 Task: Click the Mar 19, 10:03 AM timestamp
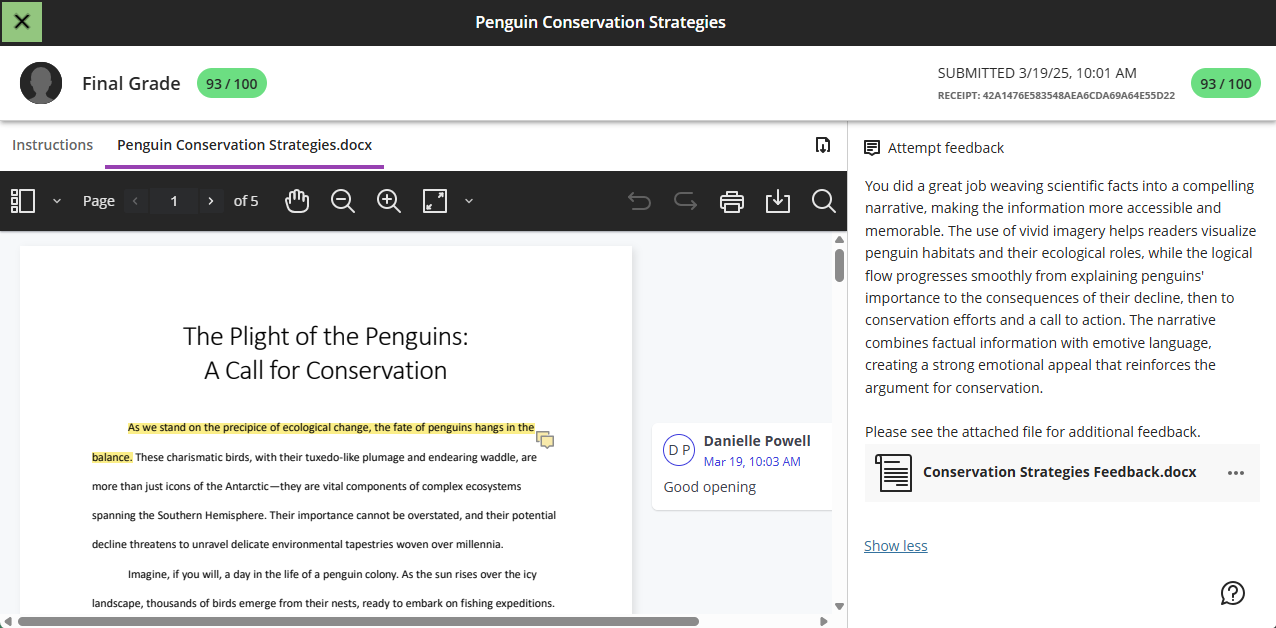752,462
